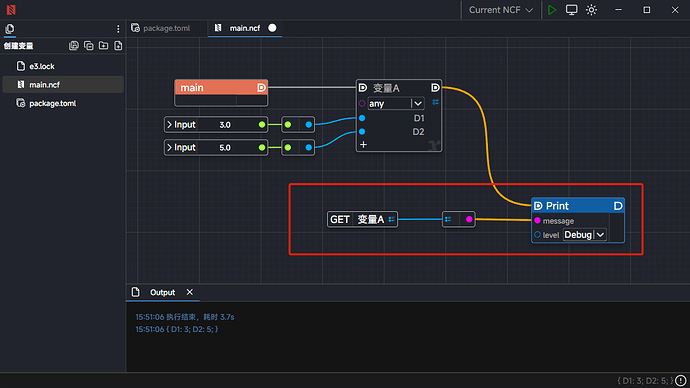This screenshot has width=690, height=388.
Task: Run the current NCF with the green play button
Action: coord(552,10)
